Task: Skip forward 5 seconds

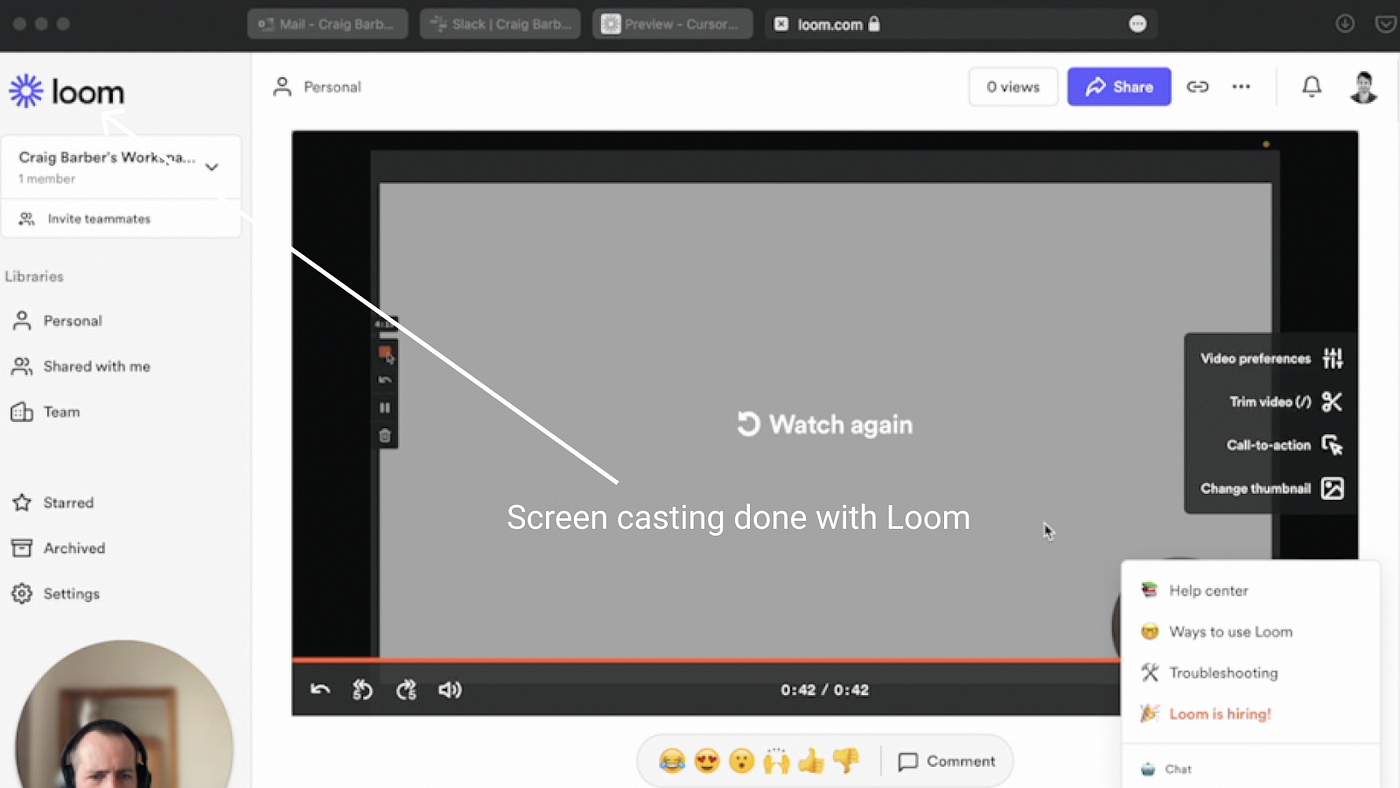Action: click(x=406, y=690)
